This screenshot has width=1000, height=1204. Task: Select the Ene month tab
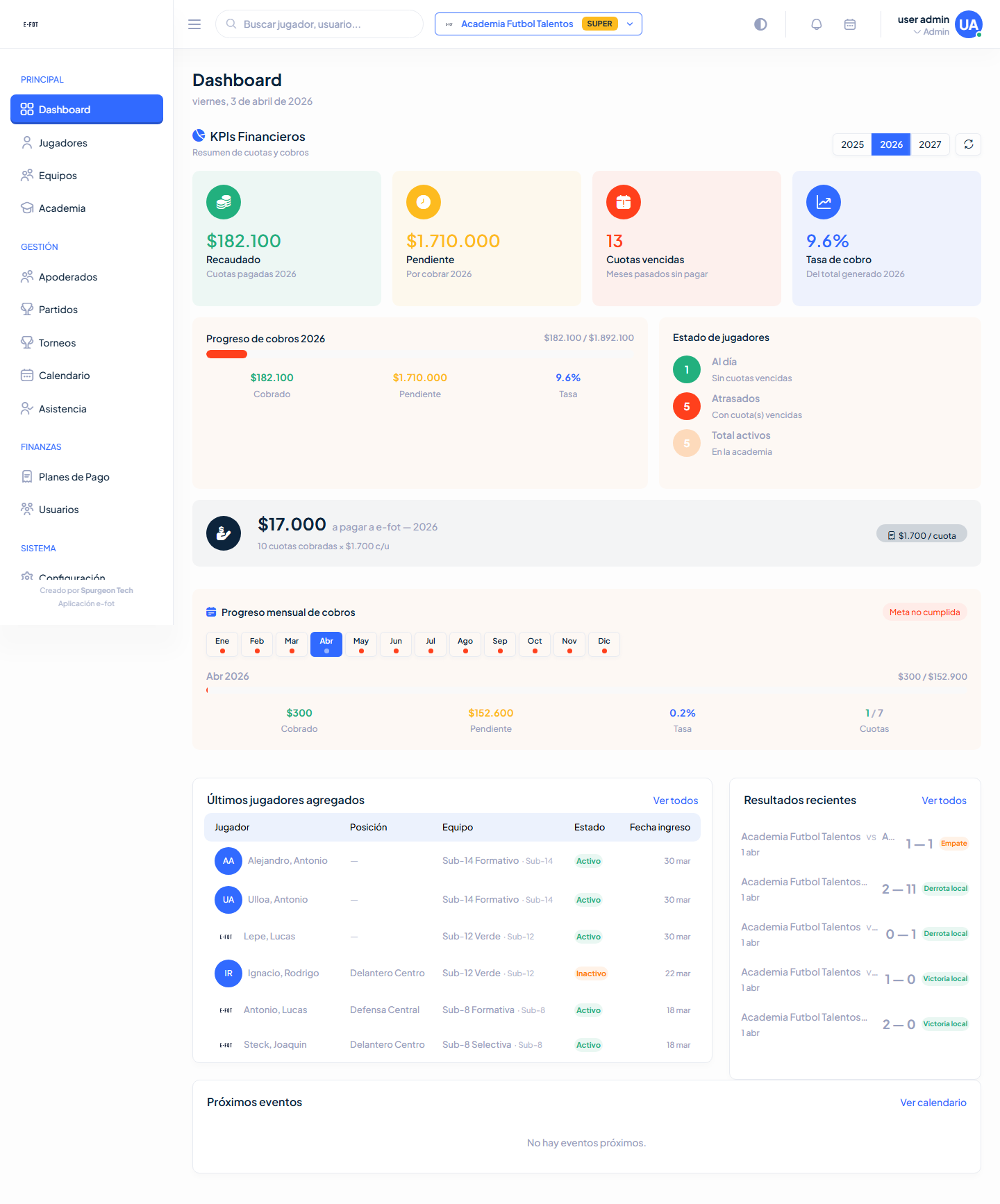[x=222, y=644]
